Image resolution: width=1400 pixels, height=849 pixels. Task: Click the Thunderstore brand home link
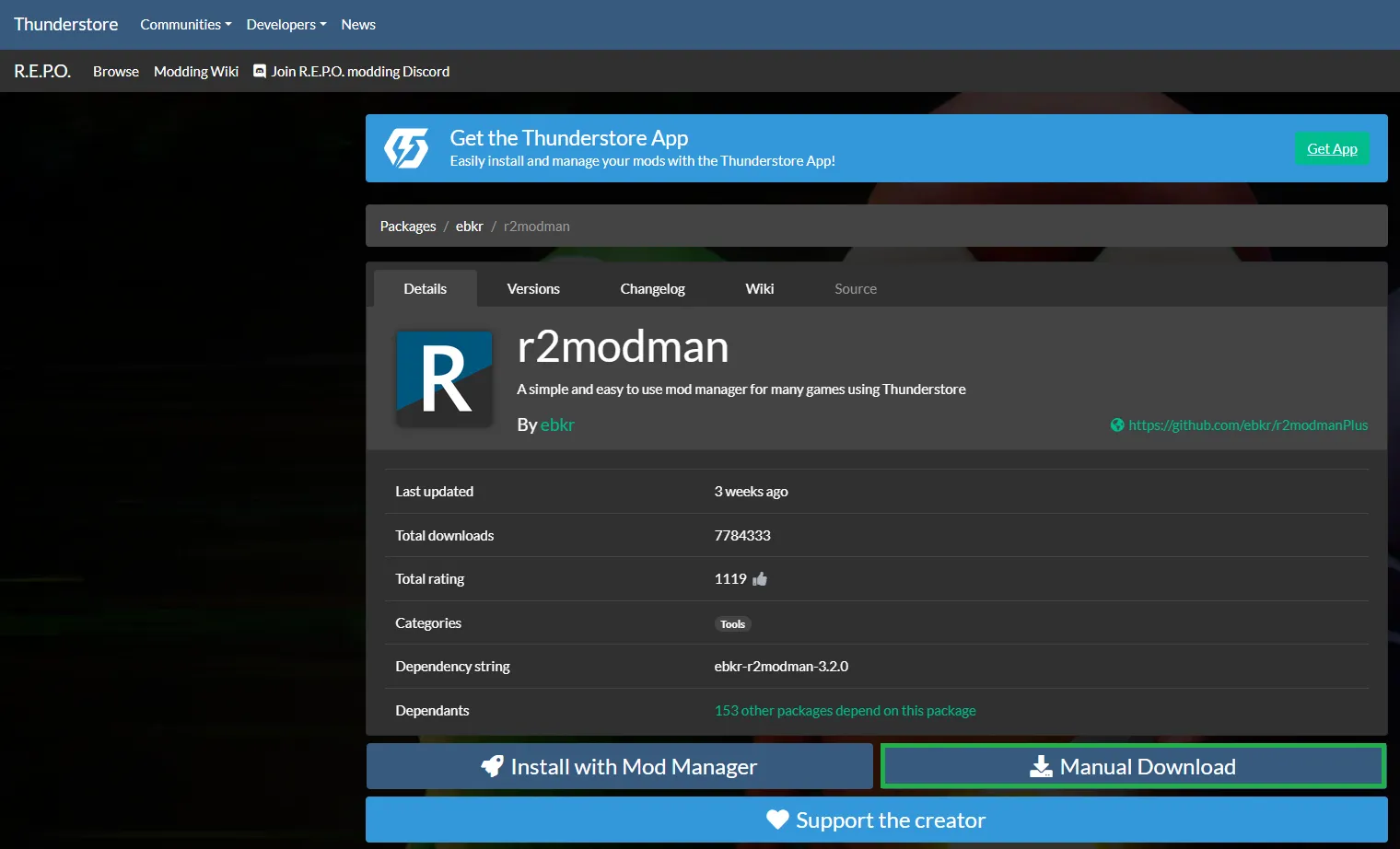[x=66, y=25]
